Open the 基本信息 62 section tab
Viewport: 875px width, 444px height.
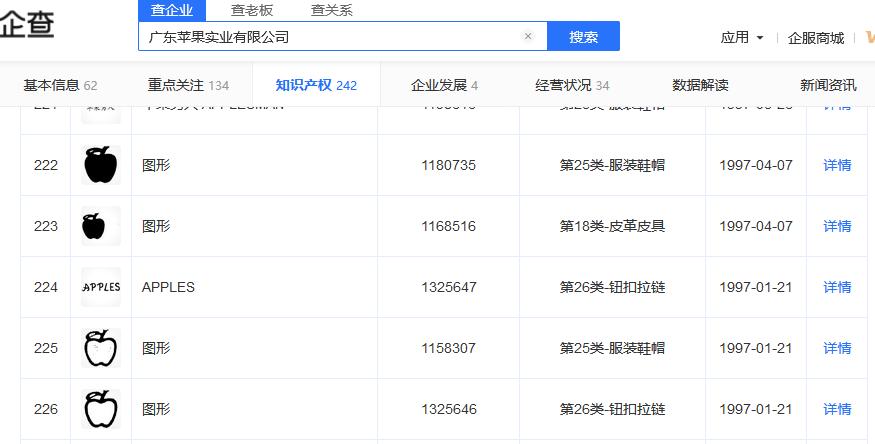pos(60,85)
